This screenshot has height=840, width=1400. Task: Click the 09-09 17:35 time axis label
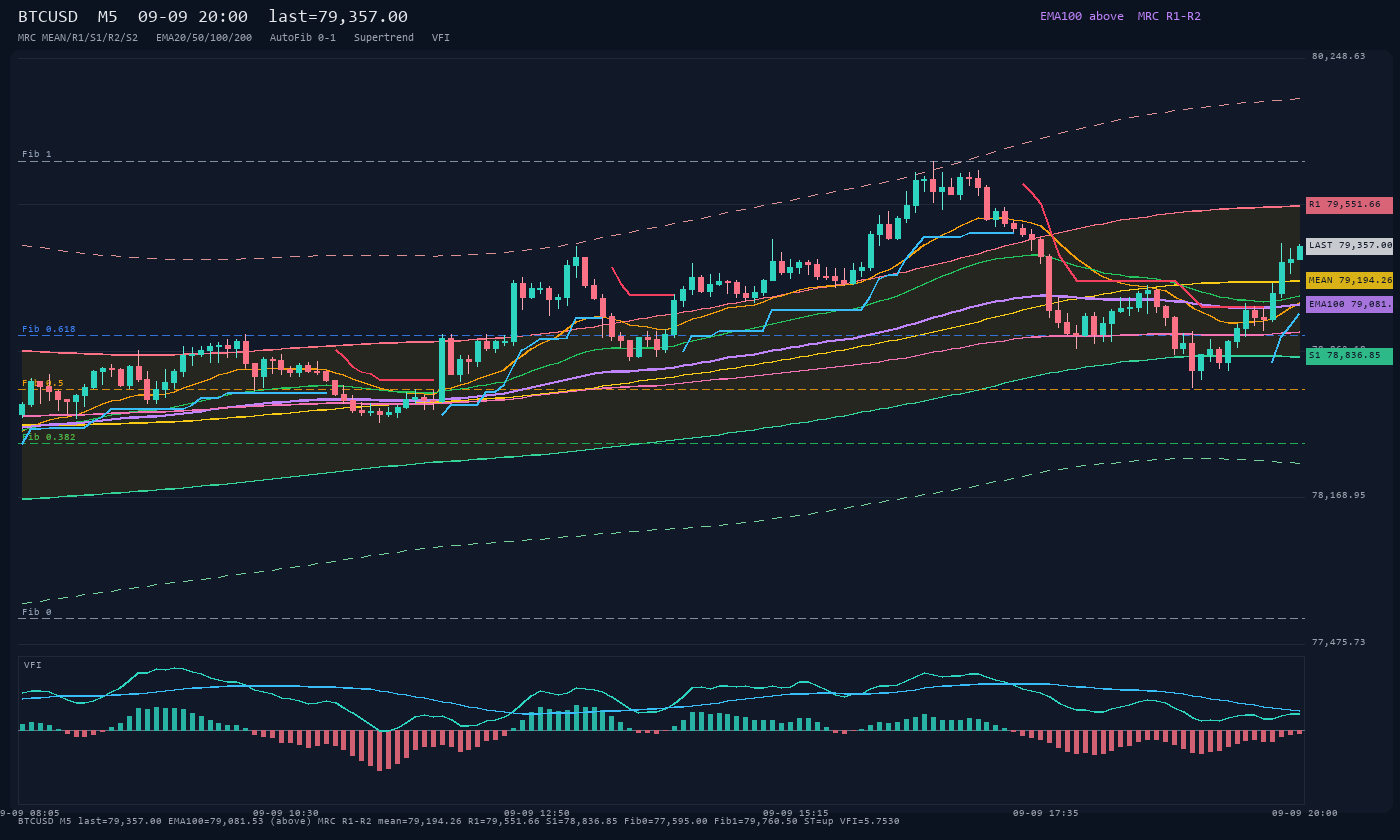[x=1046, y=813]
